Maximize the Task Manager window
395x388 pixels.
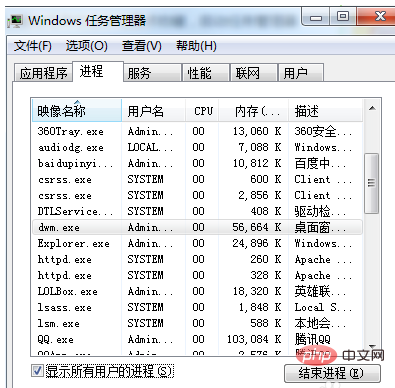[x=343, y=17]
